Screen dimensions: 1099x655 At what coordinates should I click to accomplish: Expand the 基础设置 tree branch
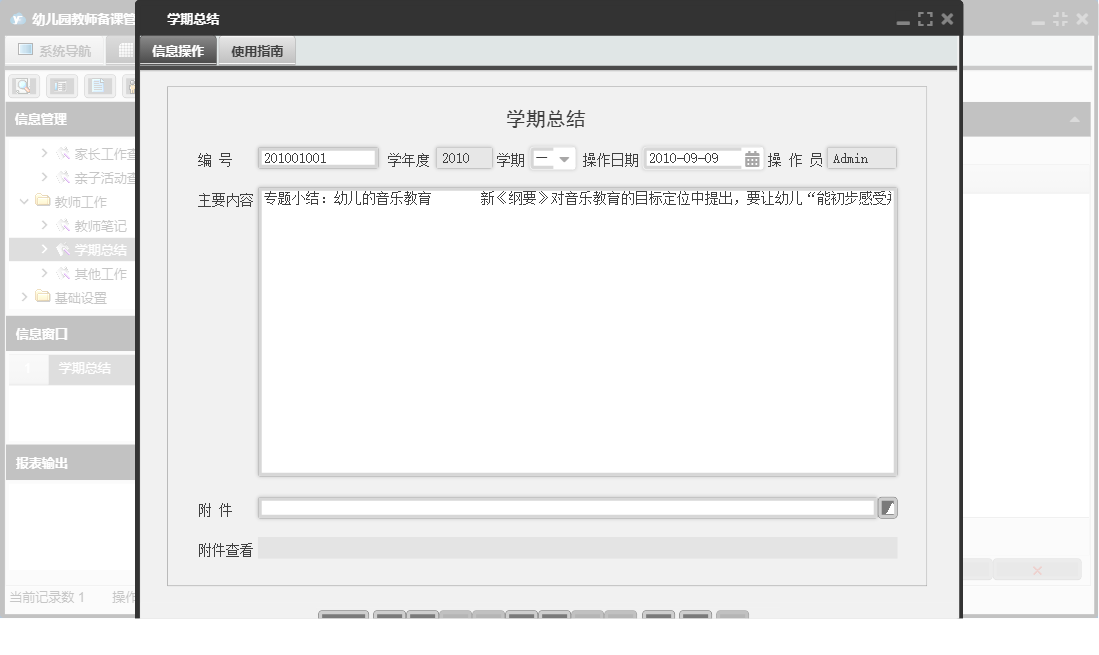pos(24,296)
